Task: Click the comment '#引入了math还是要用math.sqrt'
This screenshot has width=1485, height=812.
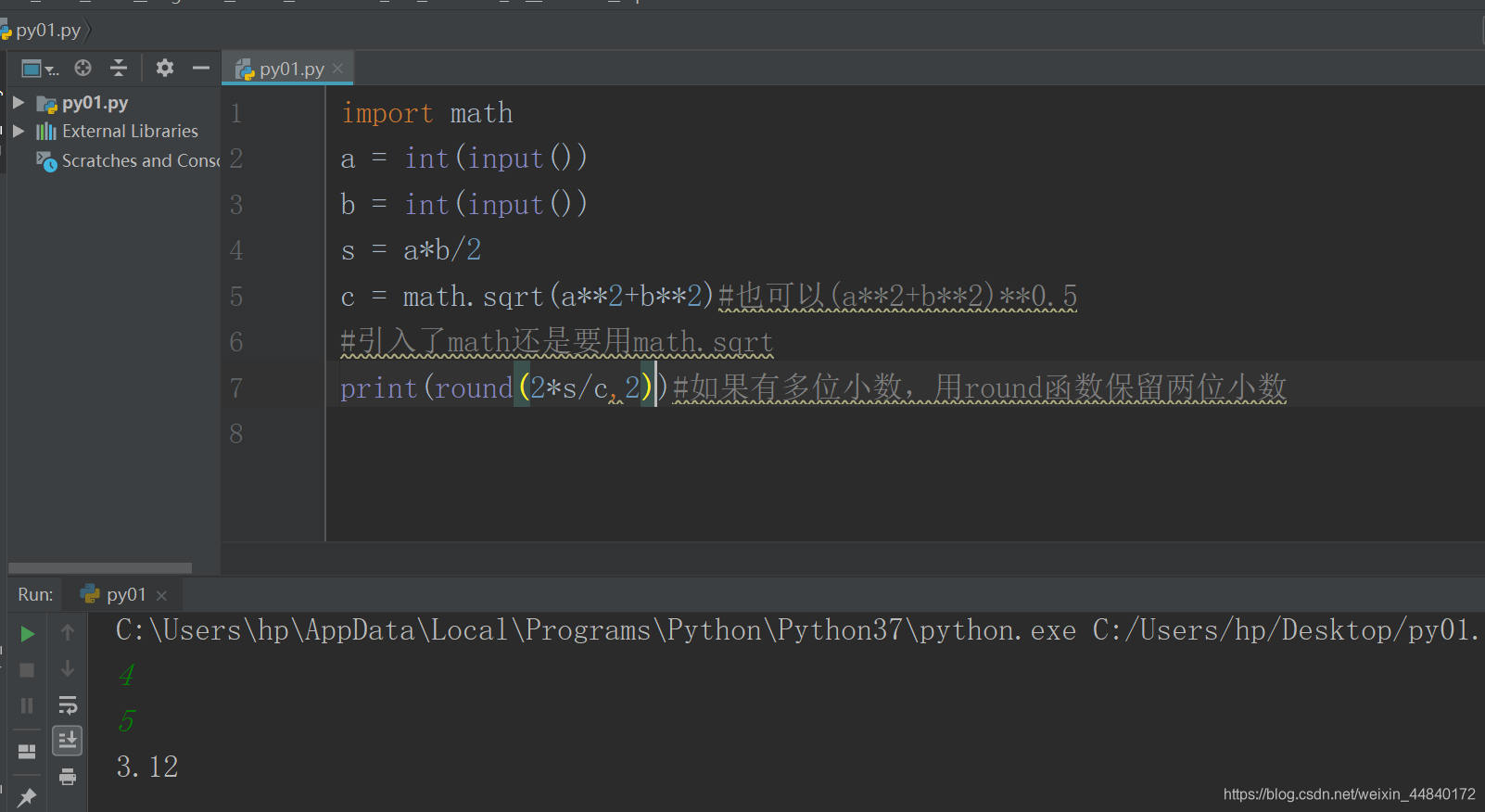Action: click(556, 342)
